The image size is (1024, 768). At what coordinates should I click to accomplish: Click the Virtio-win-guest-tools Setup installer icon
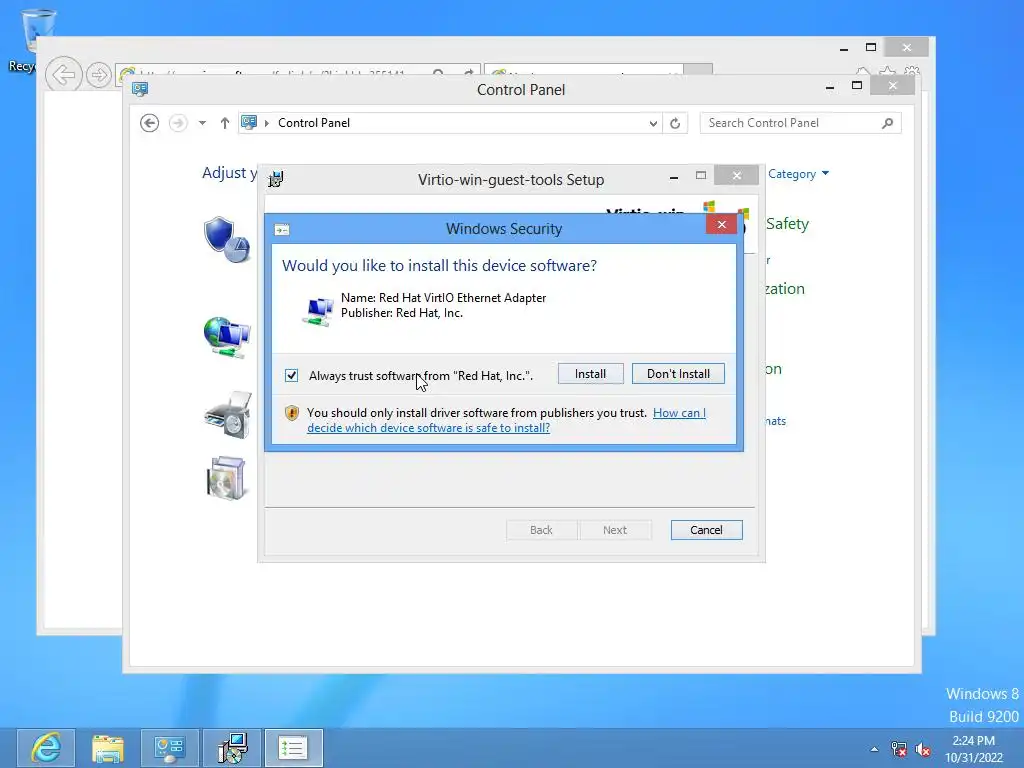point(276,179)
